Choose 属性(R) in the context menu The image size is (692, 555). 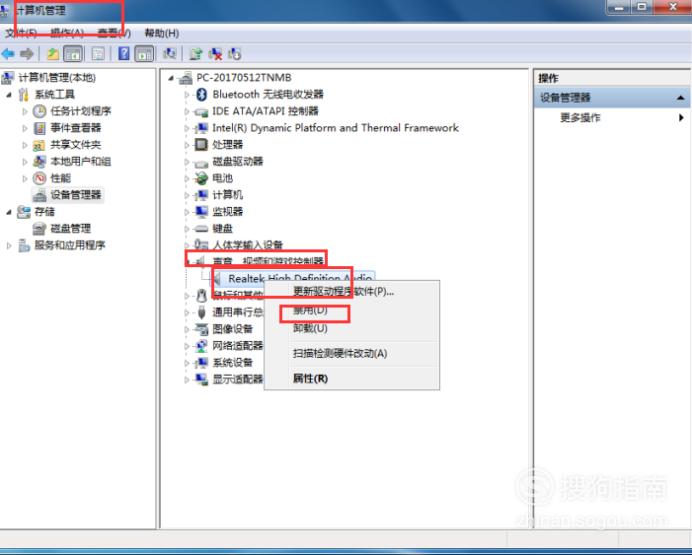pos(310,379)
